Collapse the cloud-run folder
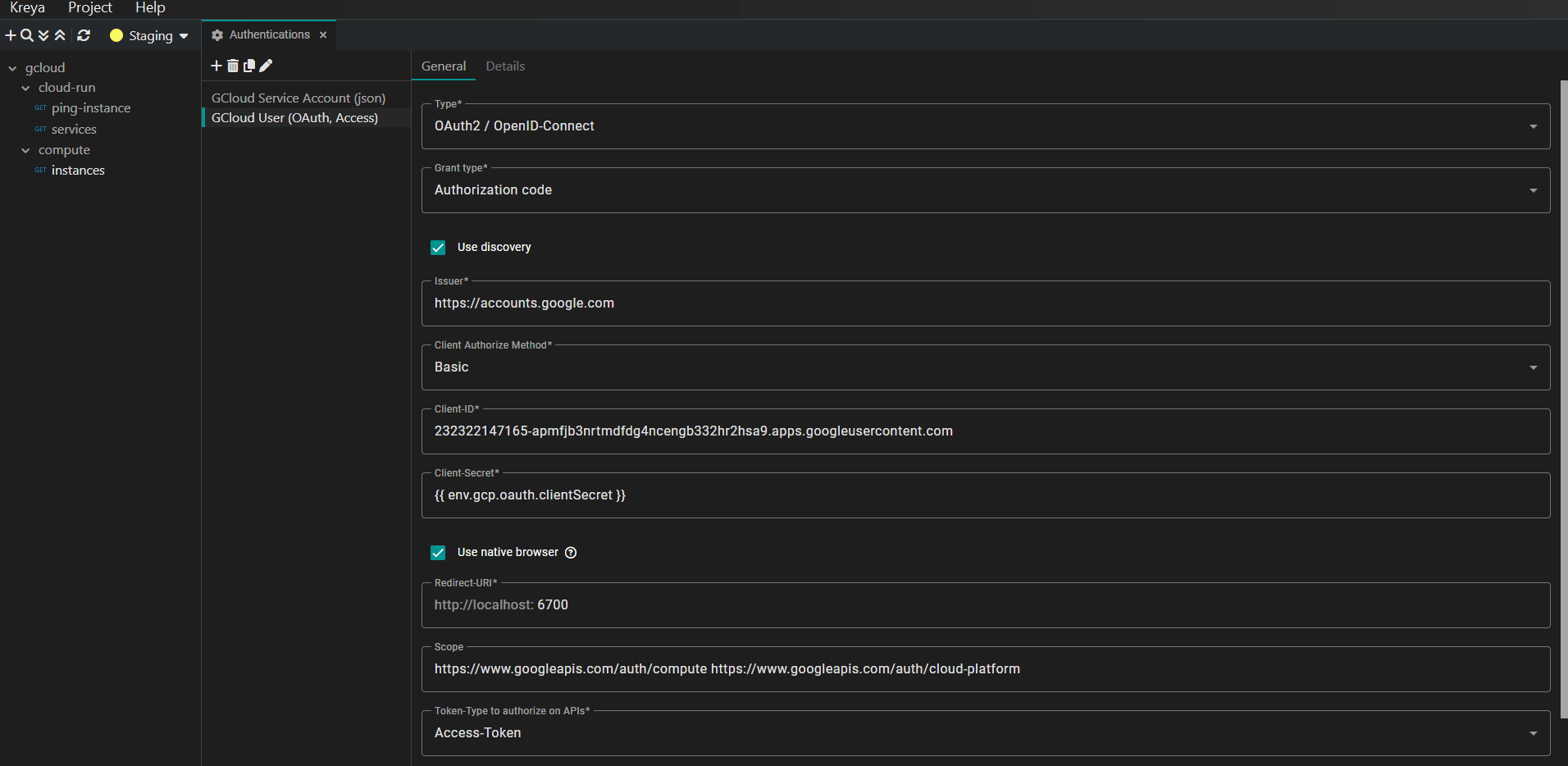 coord(25,88)
